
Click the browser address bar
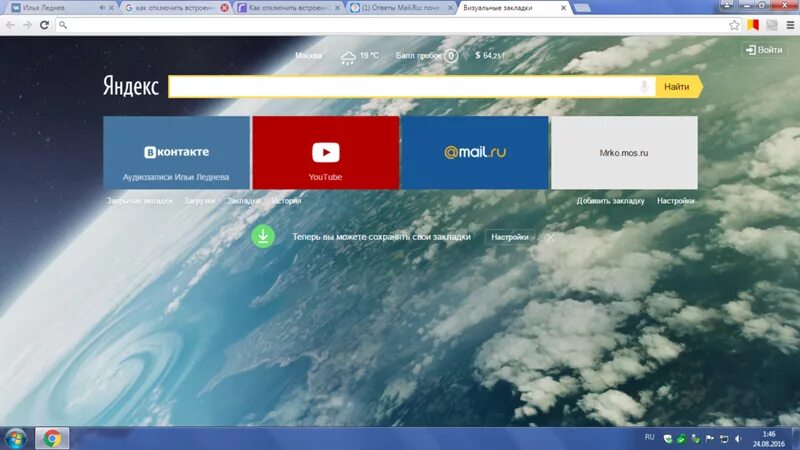click(x=398, y=24)
